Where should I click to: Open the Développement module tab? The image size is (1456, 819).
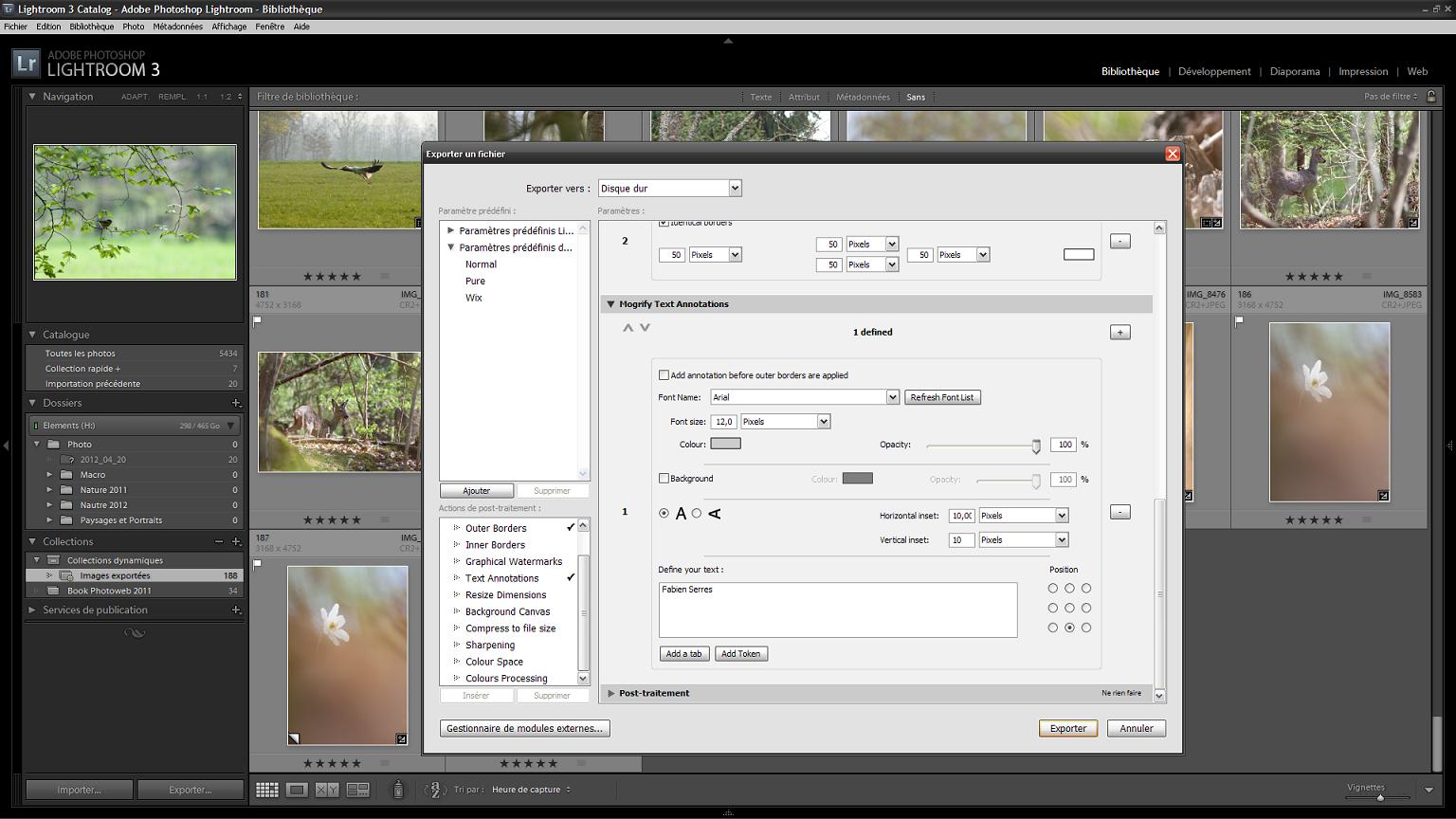tap(1213, 71)
